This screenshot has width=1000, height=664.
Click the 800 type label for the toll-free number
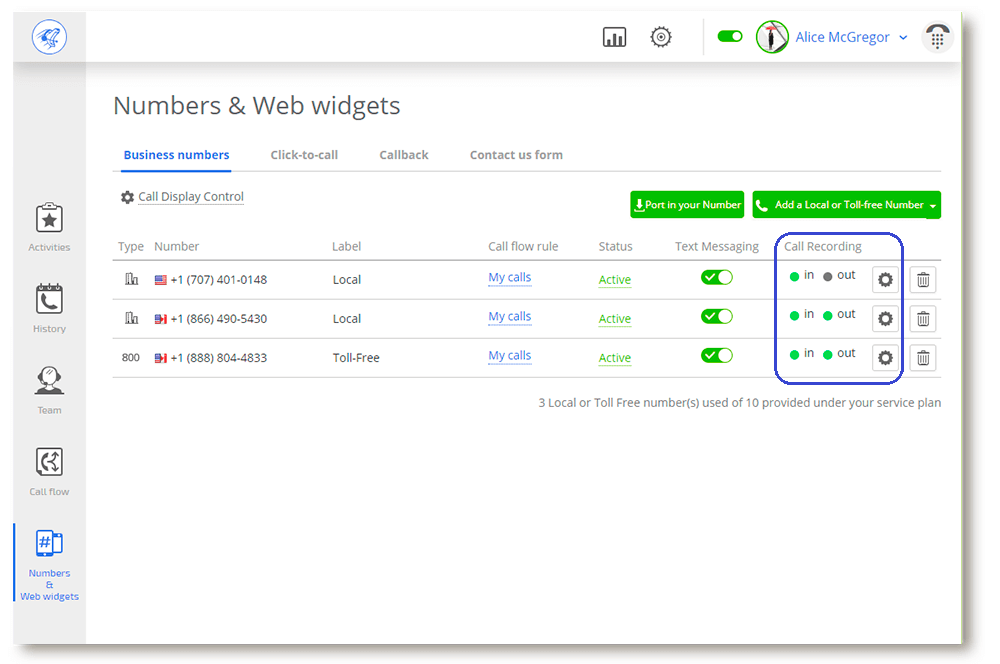[131, 357]
